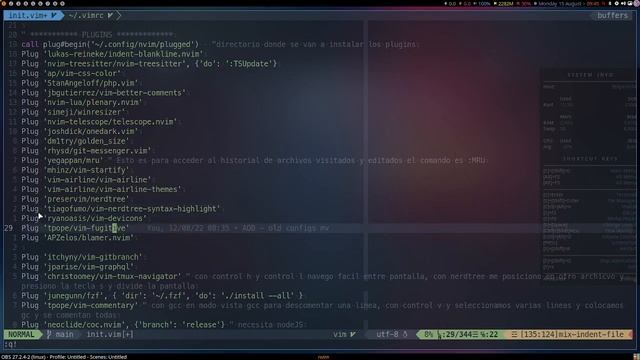Click current line number 29 in gutter

[x=9, y=228]
